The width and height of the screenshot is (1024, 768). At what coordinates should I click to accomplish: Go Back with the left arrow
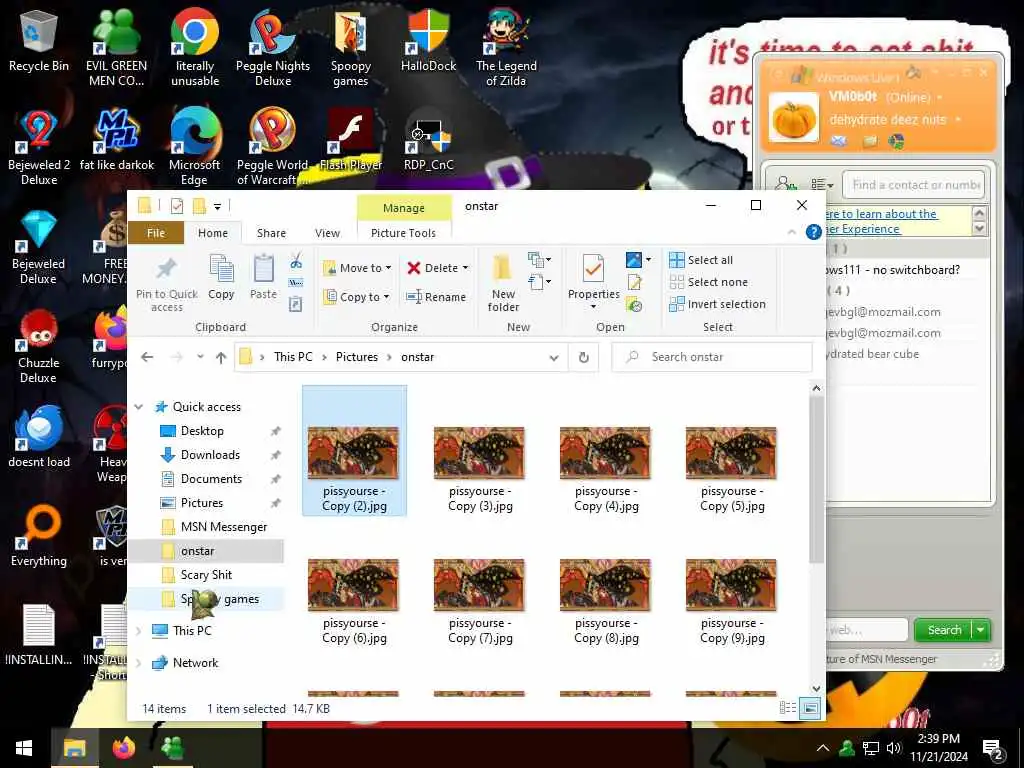coord(148,357)
